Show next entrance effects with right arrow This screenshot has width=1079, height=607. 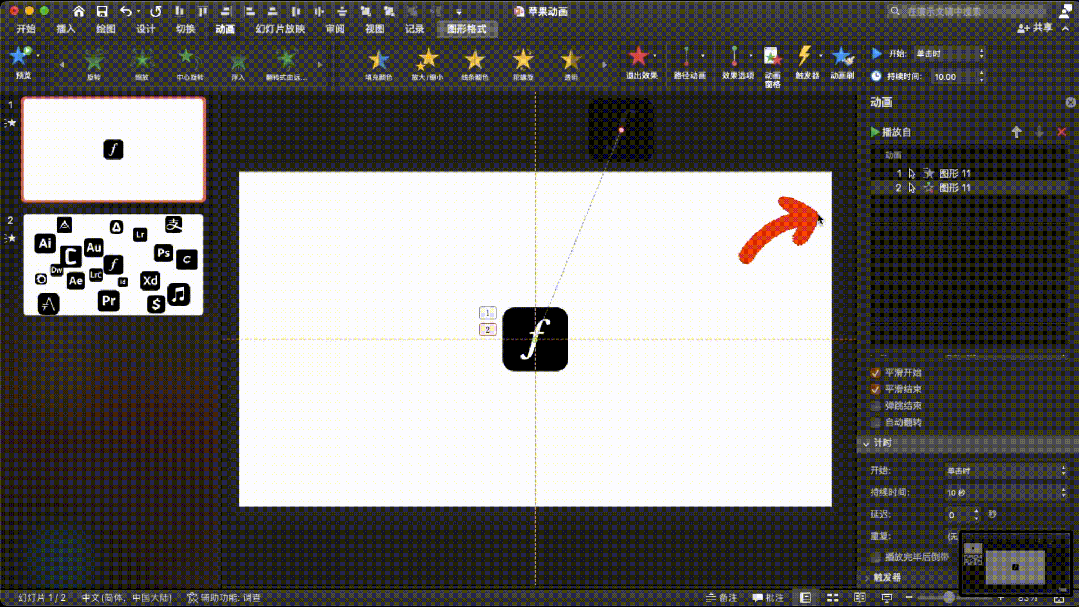click(x=320, y=65)
